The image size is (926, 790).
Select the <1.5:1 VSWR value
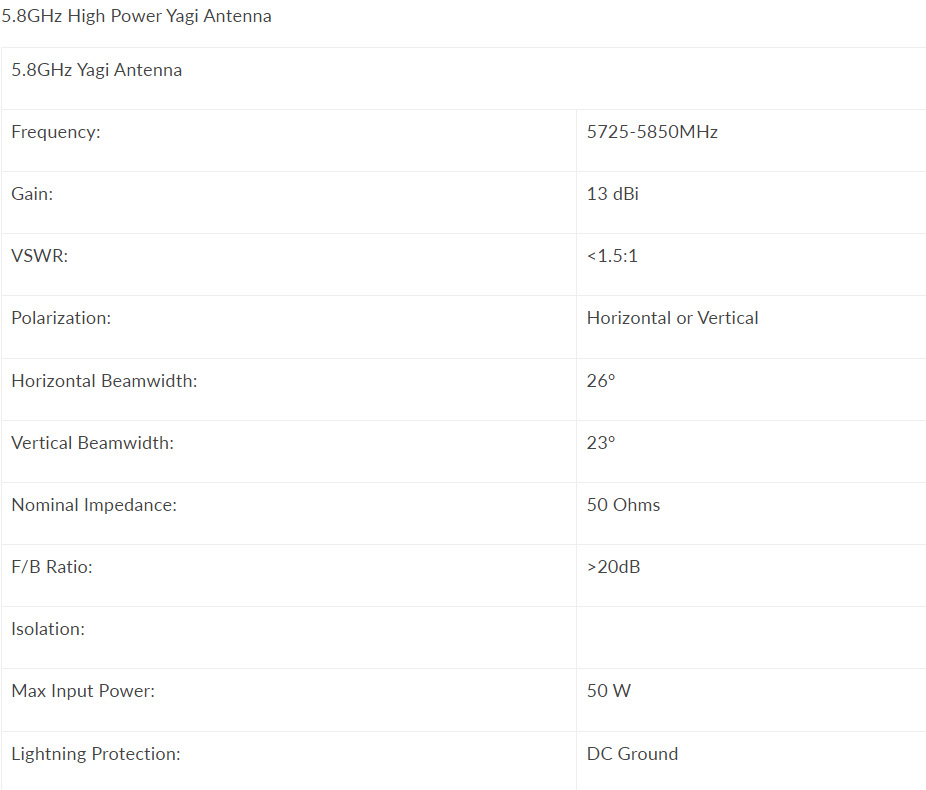(612, 256)
